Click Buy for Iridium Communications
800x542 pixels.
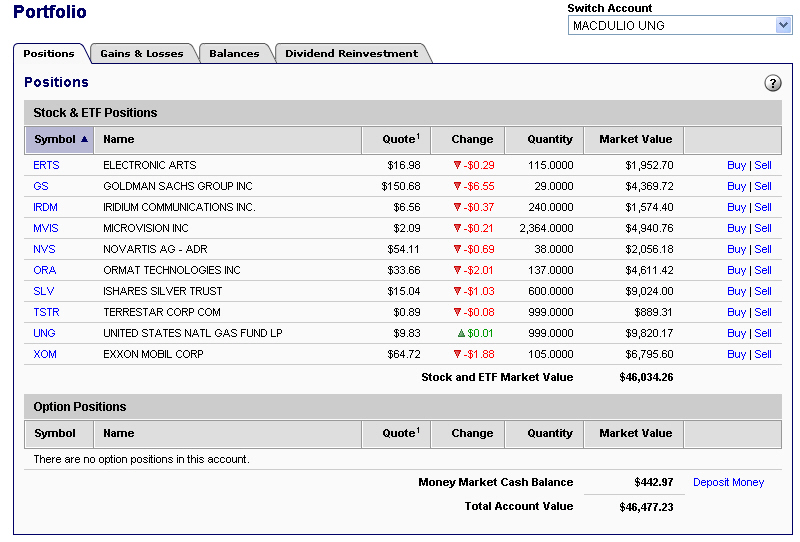coord(736,207)
